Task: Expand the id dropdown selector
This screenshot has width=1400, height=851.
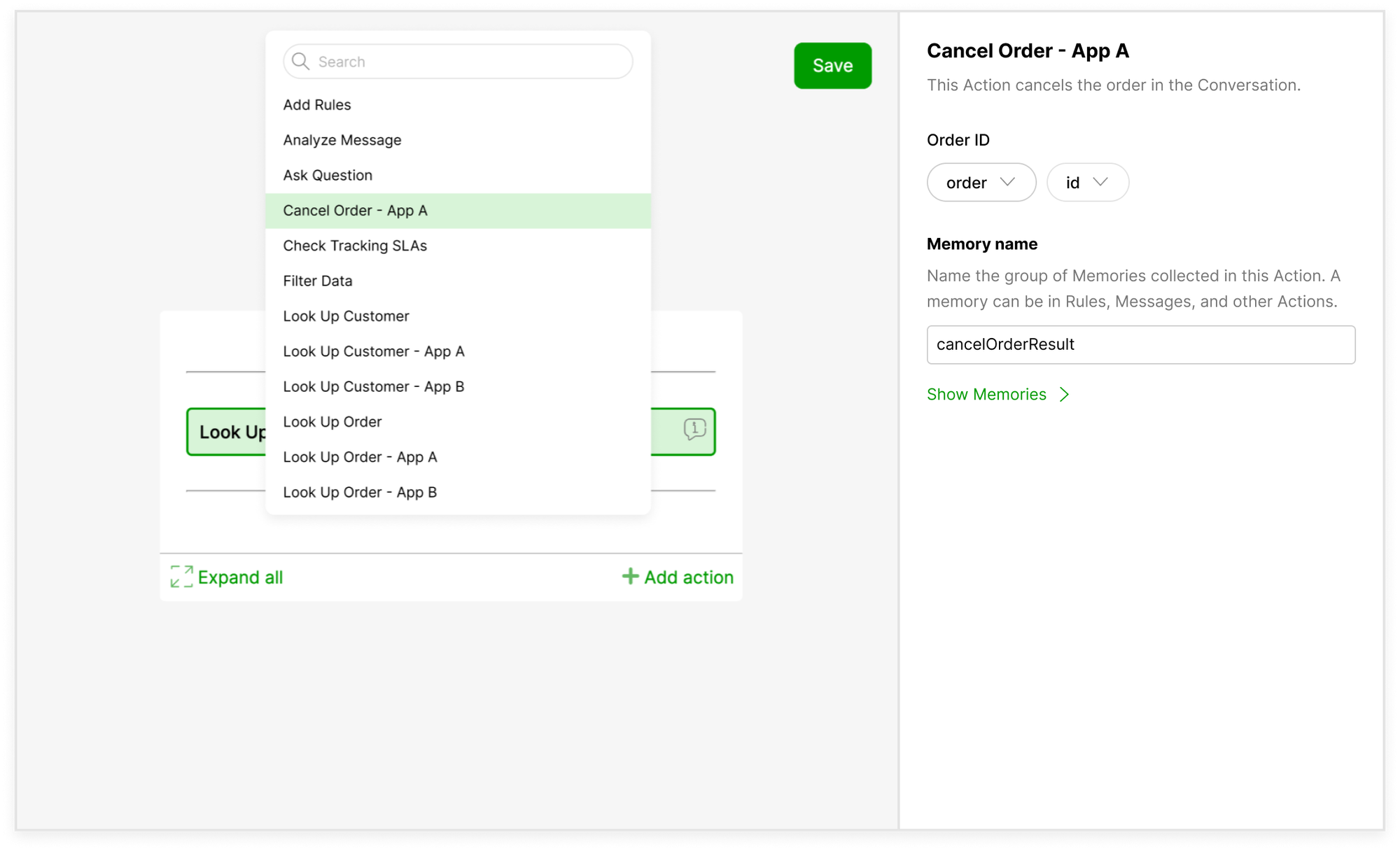Action: [x=1089, y=181]
